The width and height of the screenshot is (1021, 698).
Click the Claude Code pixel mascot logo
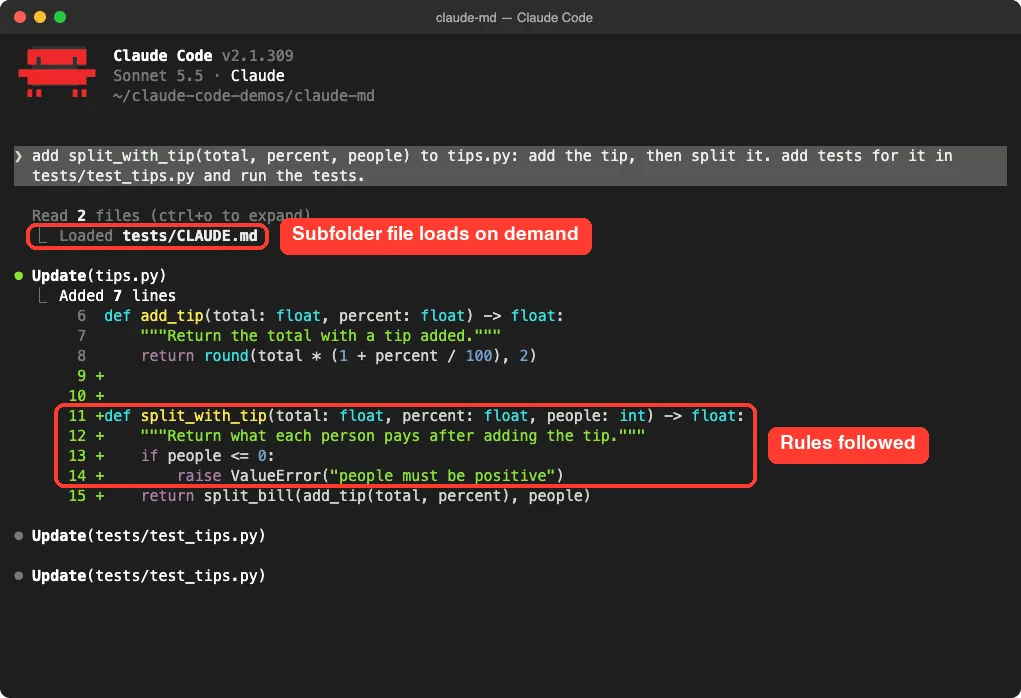pos(57,72)
